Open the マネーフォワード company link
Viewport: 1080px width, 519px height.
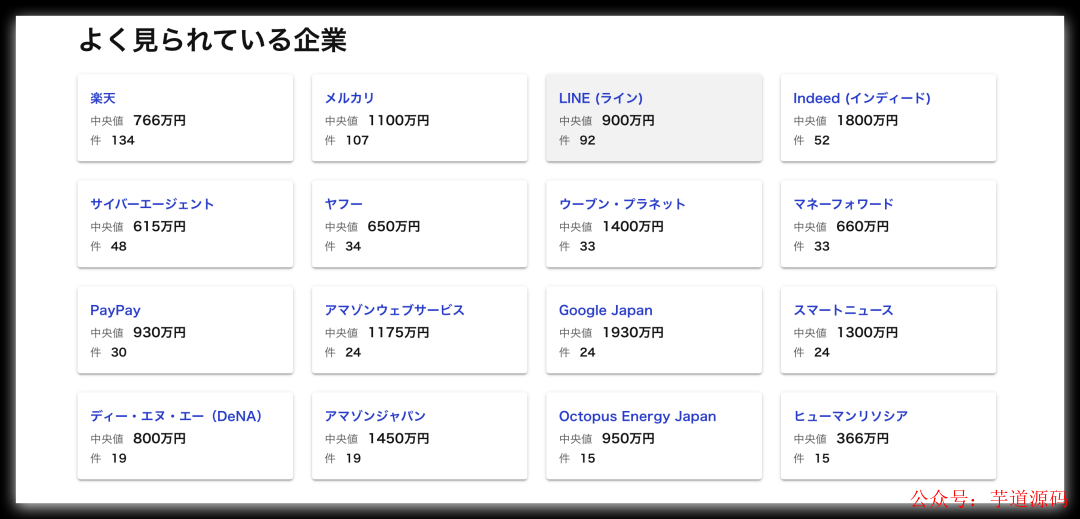click(x=843, y=204)
